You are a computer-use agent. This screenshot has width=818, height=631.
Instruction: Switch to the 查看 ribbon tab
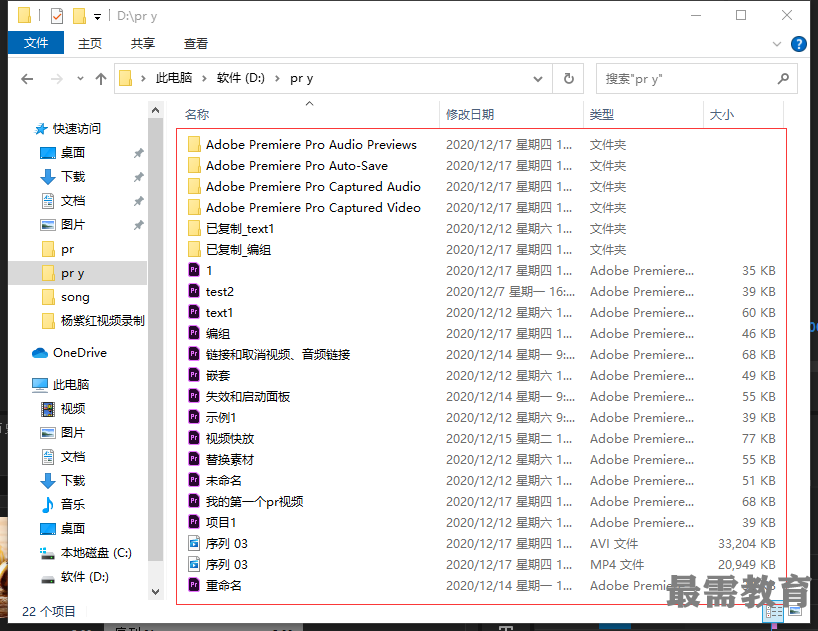pos(196,43)
